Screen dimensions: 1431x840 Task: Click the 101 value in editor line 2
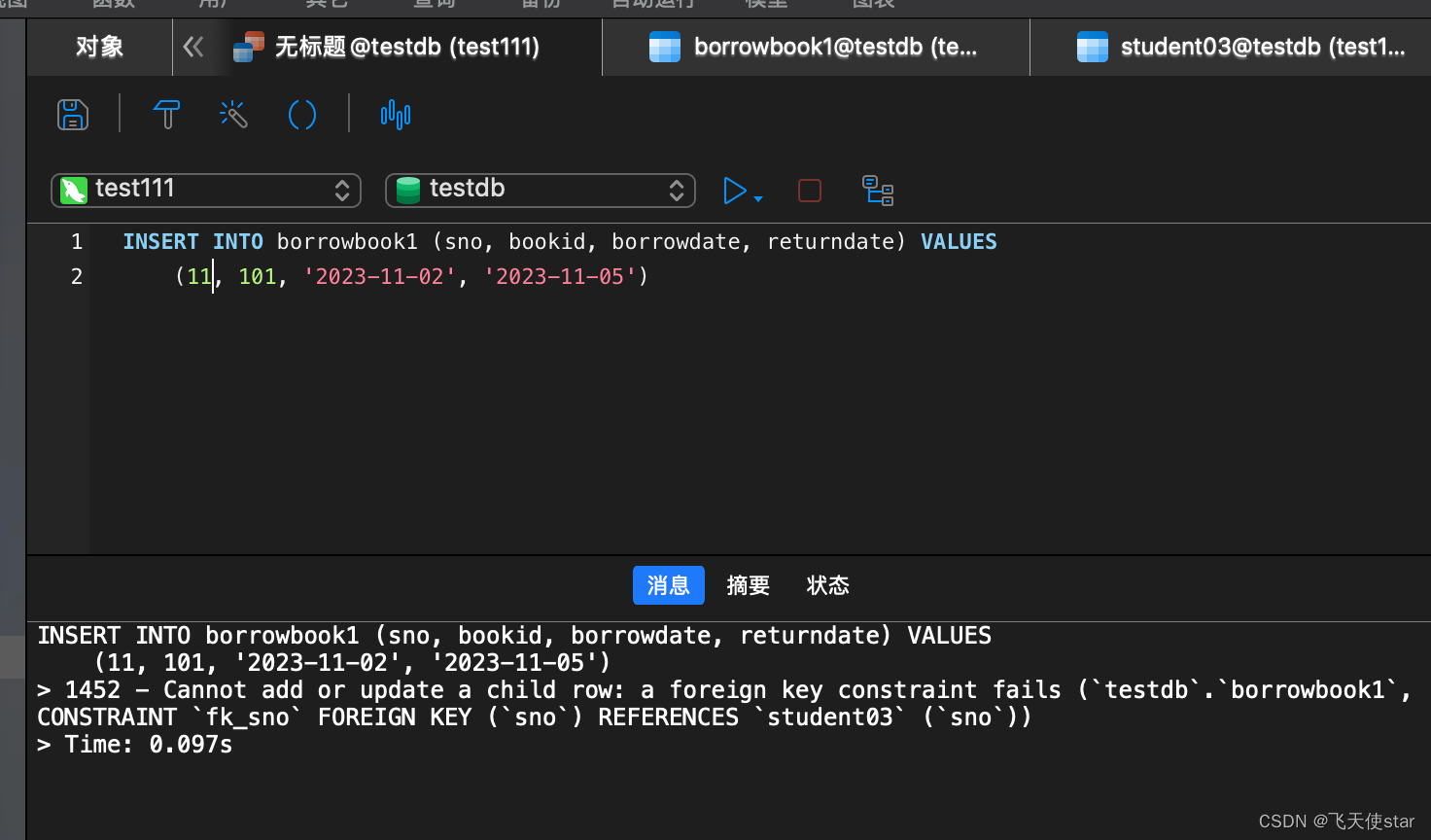click(258, 276)
